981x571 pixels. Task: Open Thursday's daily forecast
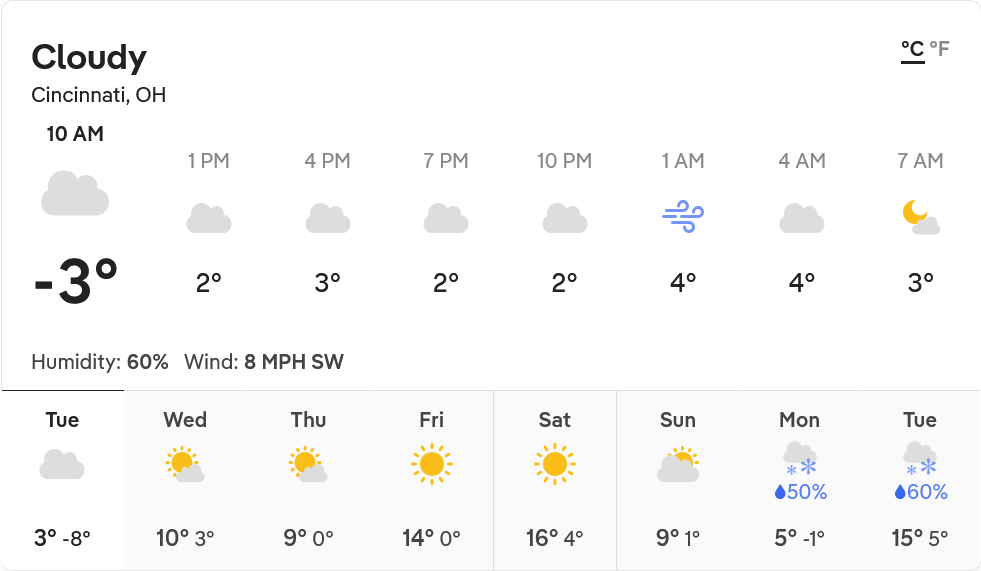click(308, 480)
